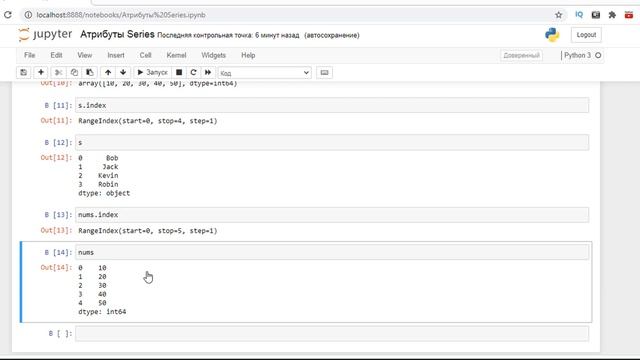Bookmark this page with star icon
Screen dimensions: 640x360
click(x=559, y=15)
